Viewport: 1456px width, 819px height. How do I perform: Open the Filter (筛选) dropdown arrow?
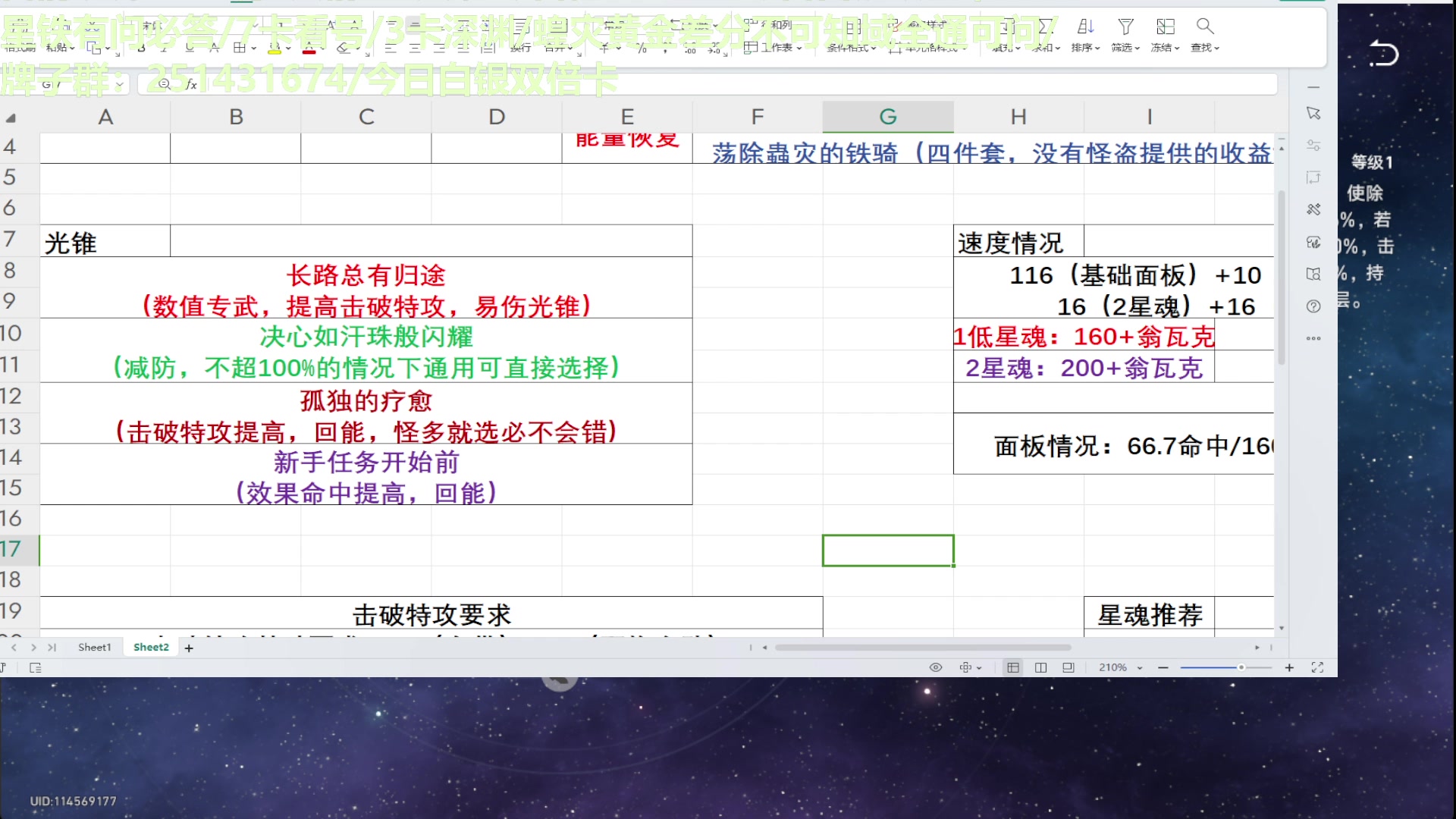[1137, 49]
